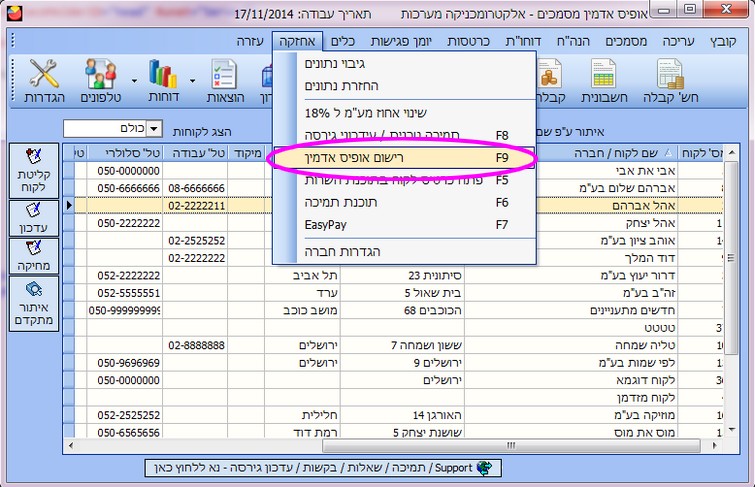The height and width of the screenshot is (487, 755).
Task: Close the אחזקה maintenance menu
Action: pos(298,41)
